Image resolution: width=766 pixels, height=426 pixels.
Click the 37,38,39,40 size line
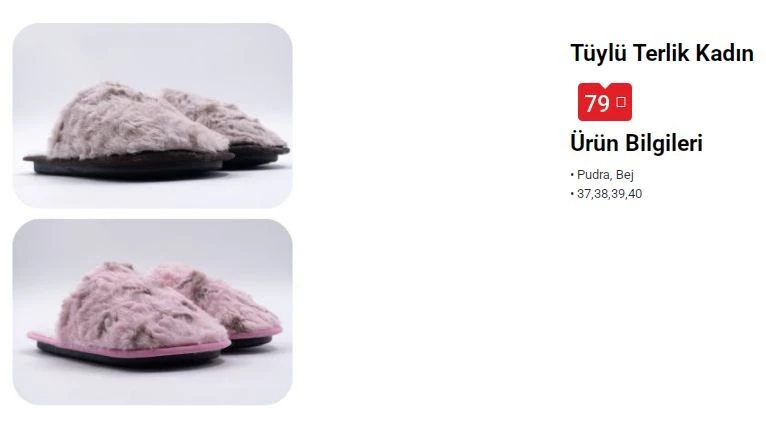tap(606, 194)
